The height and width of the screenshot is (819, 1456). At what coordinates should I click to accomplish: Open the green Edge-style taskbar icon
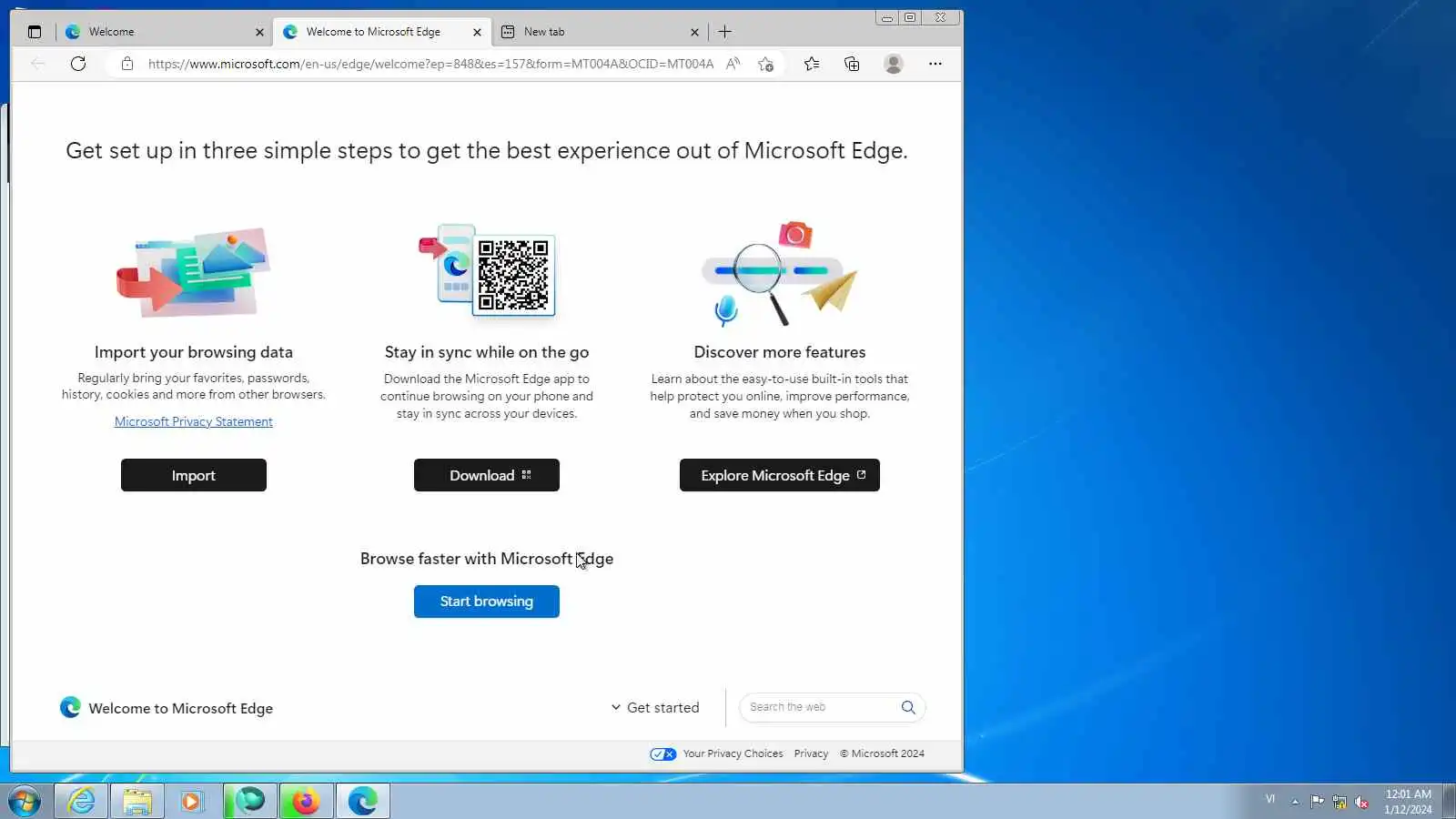(249, 801)
